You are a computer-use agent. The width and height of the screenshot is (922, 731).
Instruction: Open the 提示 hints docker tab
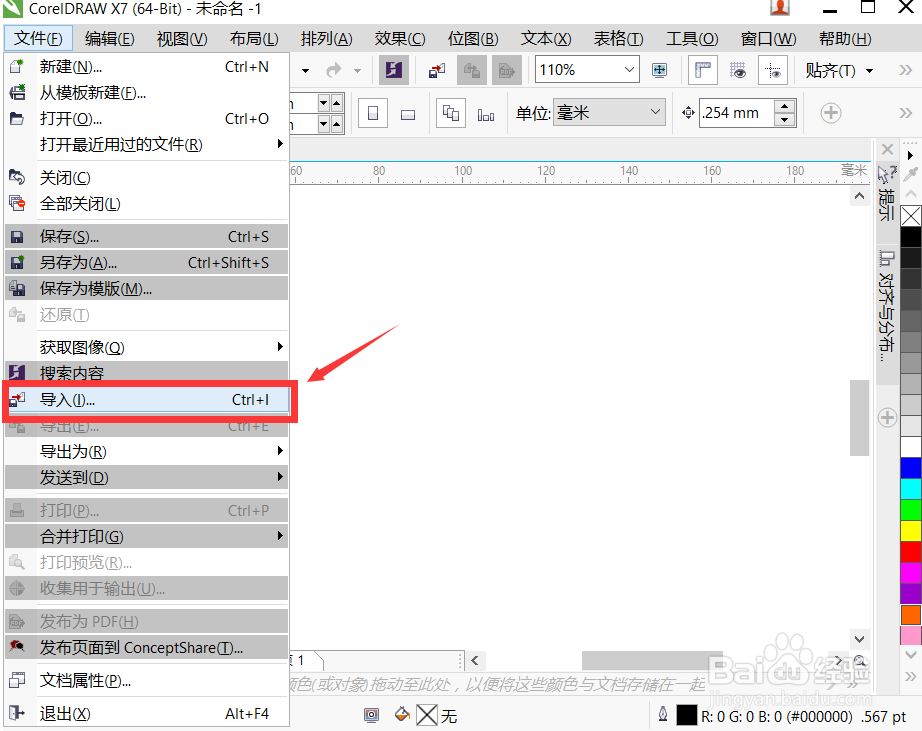[887, 194]
